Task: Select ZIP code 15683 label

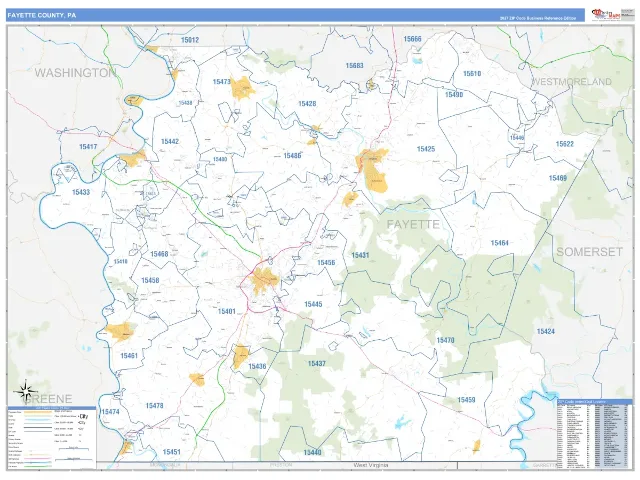Action: tap(354, 65)
